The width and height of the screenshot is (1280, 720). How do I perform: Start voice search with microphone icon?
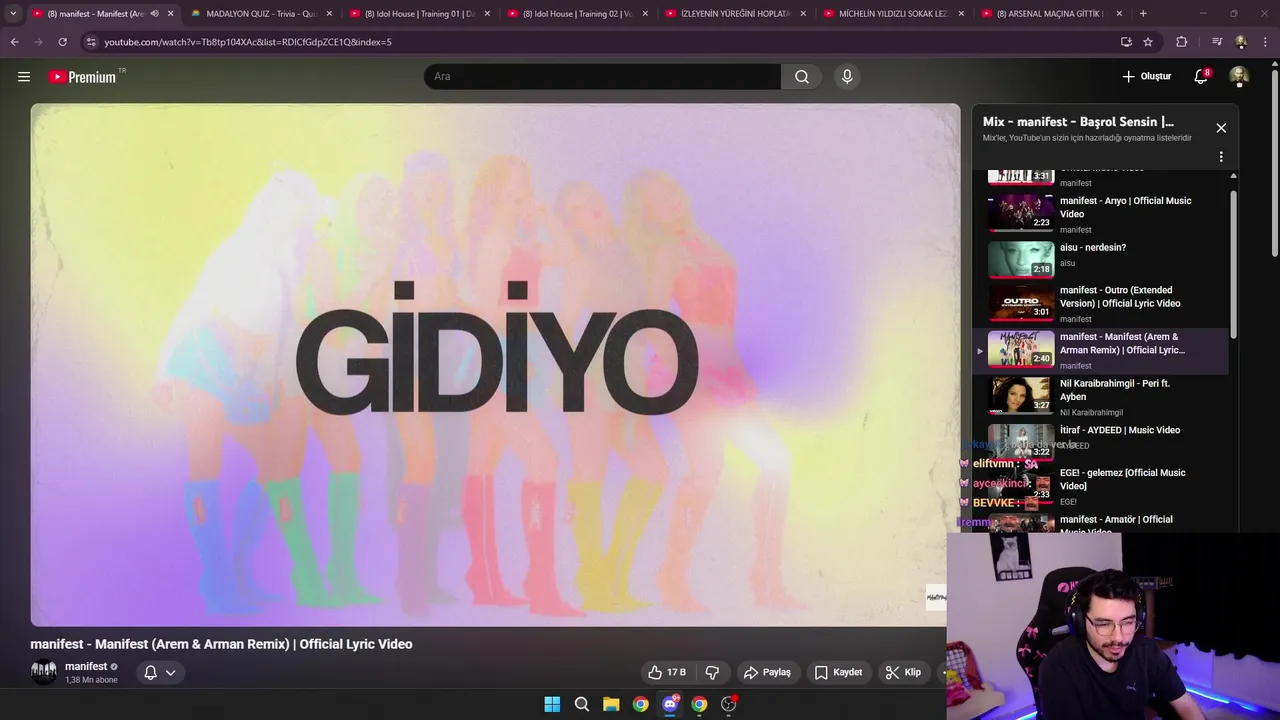(x=847, y=77)
